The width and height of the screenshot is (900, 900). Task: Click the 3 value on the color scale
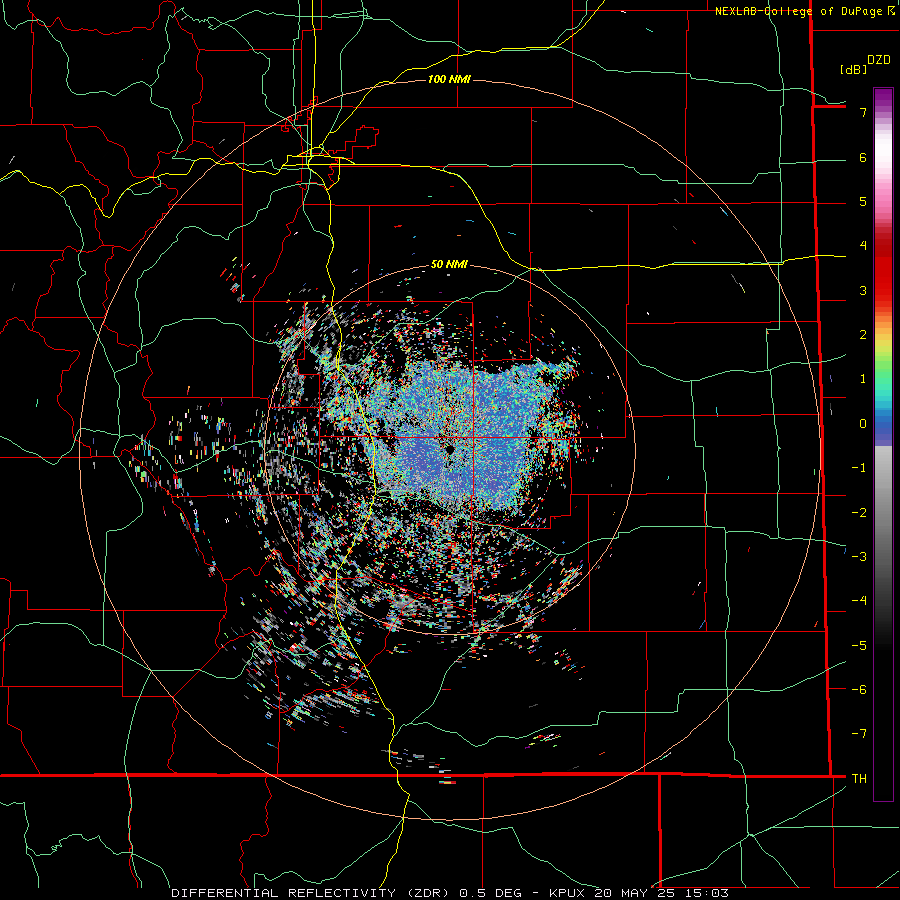tap(863, 290)
